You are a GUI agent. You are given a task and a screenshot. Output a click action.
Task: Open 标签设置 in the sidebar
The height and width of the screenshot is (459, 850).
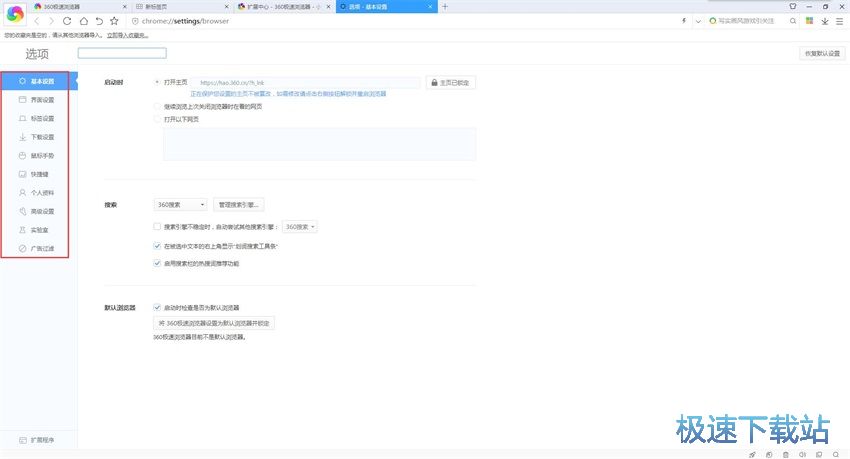click(38, 118)
